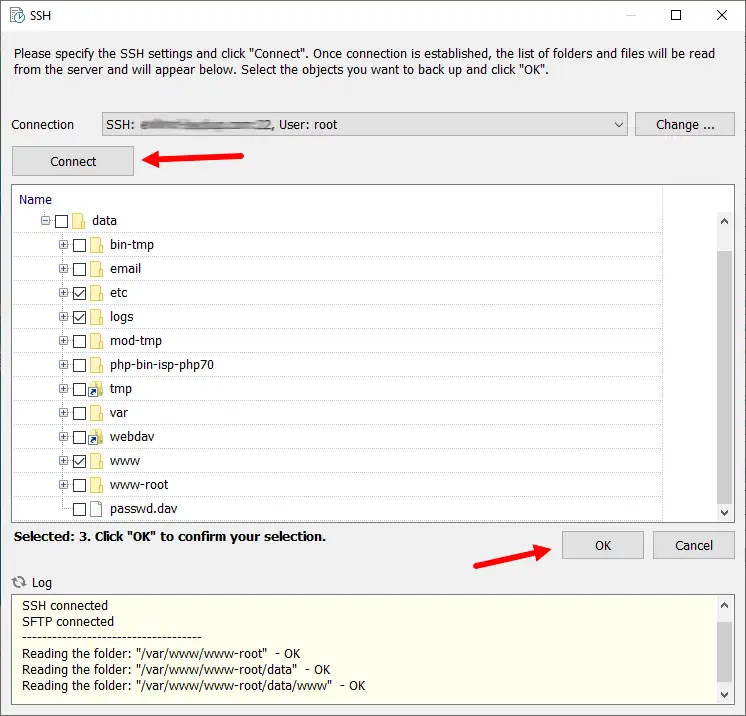Uncheck the www checkbox
Screen dimensions: 746x716
(79, 461)
